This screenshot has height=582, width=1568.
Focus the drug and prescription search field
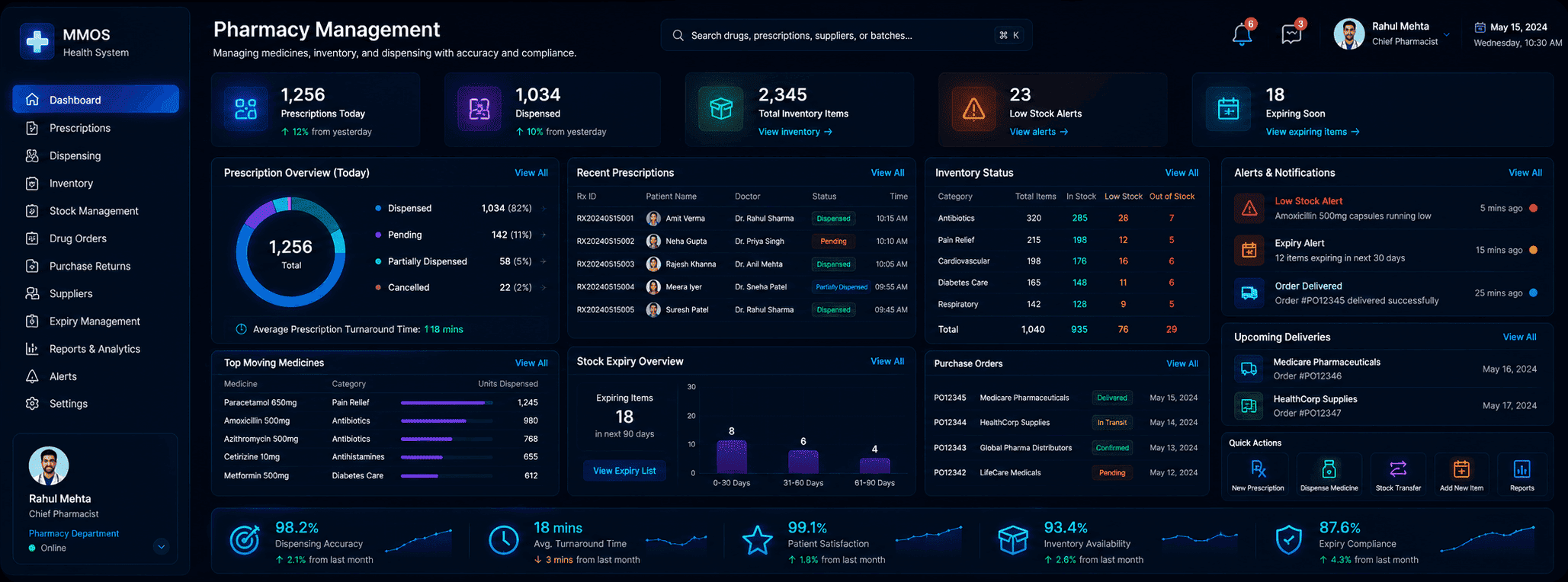pos(847,35)
